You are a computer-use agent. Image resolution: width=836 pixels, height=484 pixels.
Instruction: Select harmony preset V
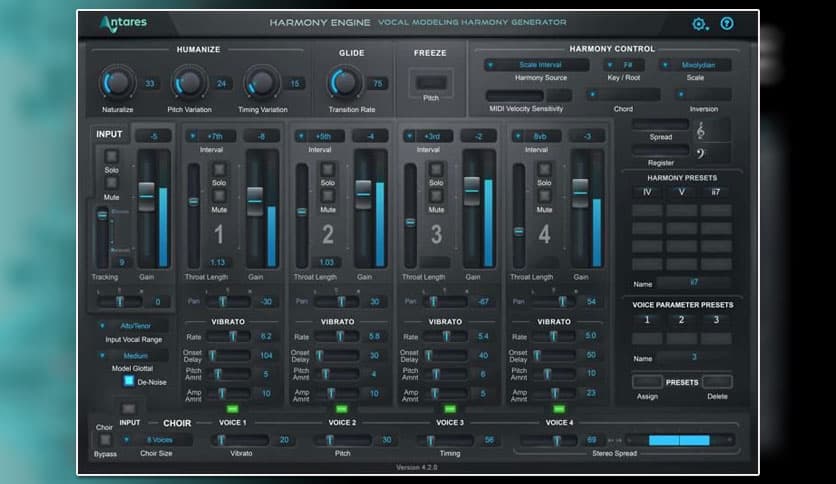(681, 192)
